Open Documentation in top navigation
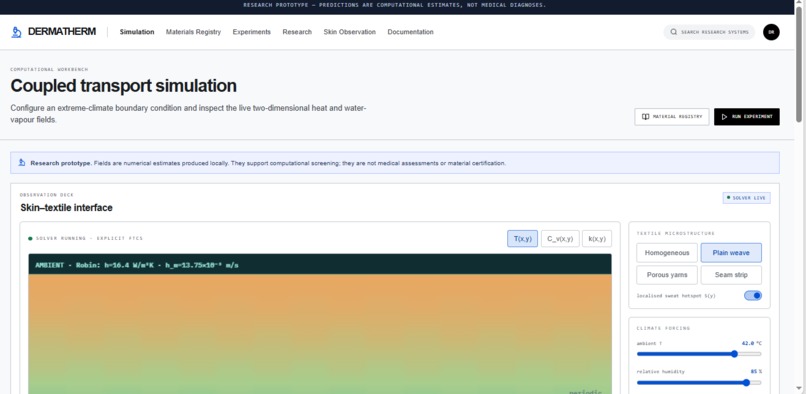Image resolution: width=806 pixels, height=394 pixels. (410, 32)
